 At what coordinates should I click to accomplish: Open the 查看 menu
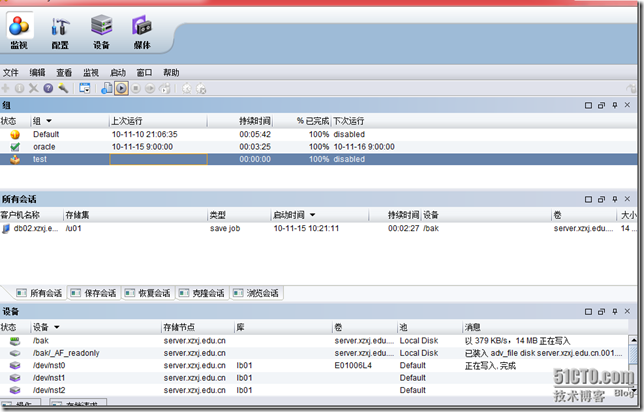64,73
